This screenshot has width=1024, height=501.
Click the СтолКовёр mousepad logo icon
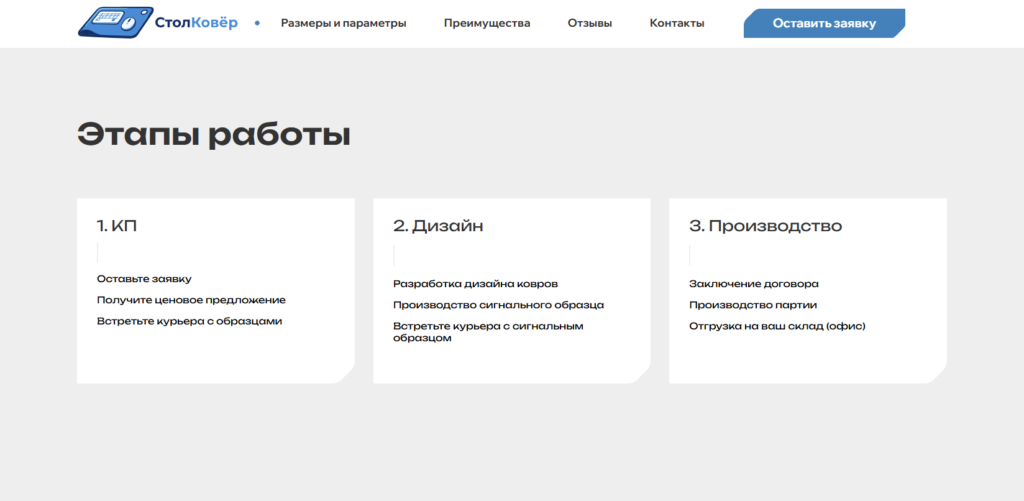(x=116, y=23)
